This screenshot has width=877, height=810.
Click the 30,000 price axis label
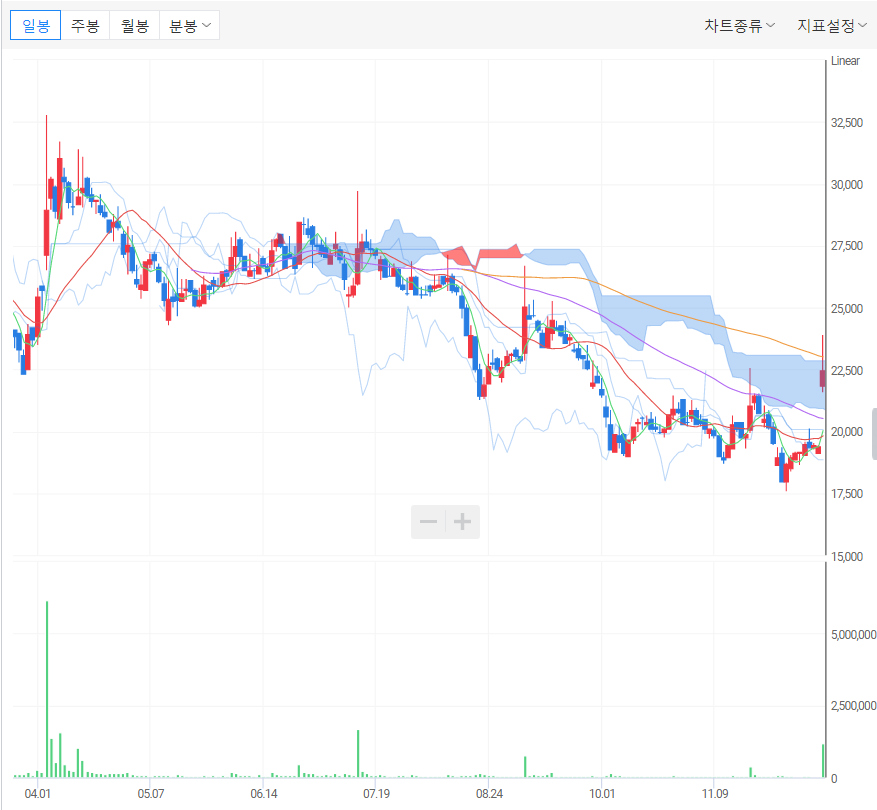pos(847,185)
